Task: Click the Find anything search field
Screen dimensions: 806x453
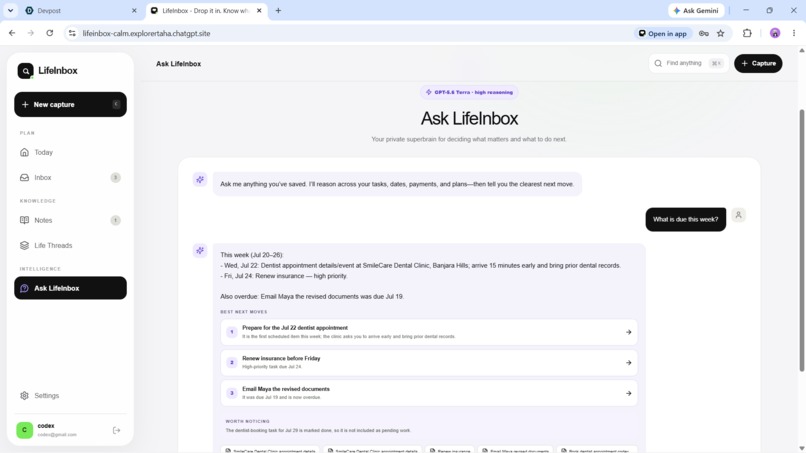Action: pyautogui.click(x=689, y=63)
